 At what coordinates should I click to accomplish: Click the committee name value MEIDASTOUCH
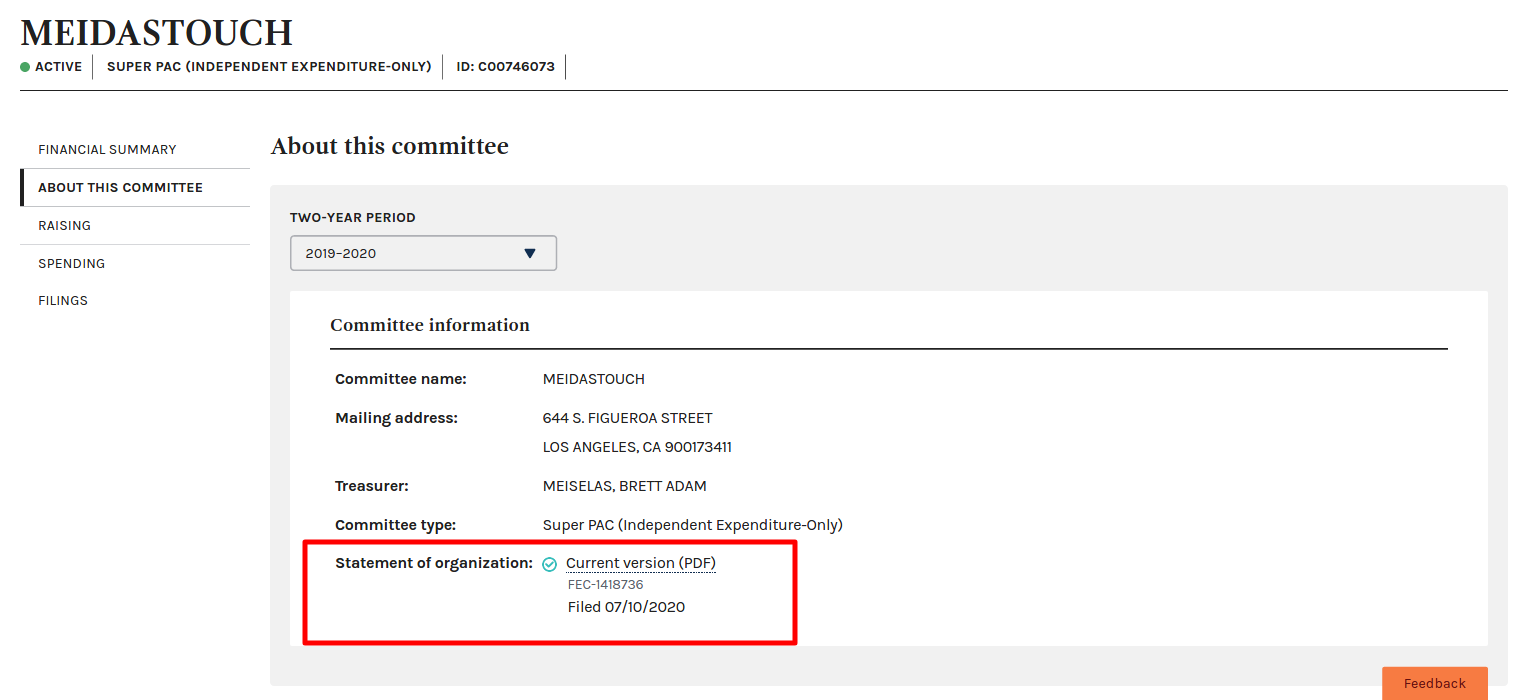coord(594,379)
